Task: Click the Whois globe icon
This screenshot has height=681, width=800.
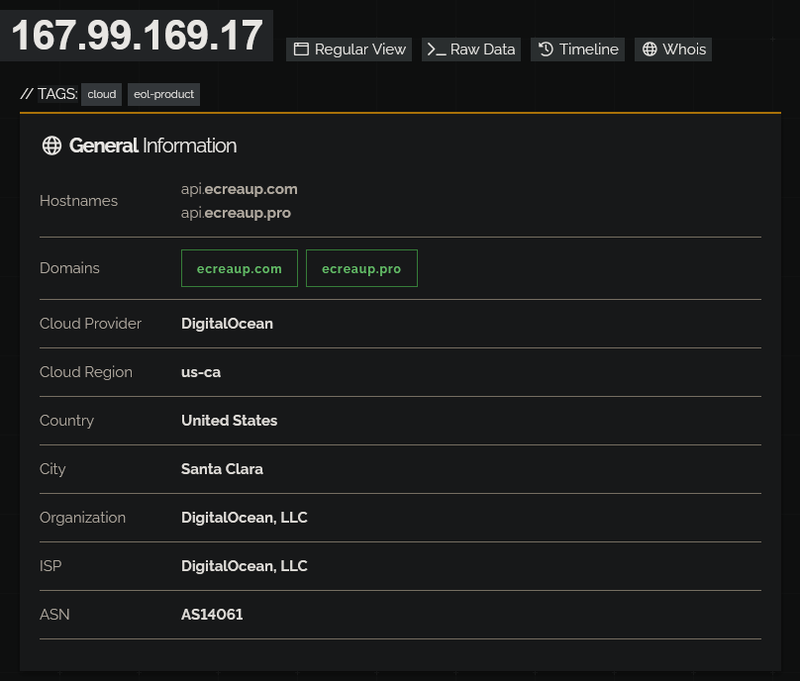Action: click(651, 49)
